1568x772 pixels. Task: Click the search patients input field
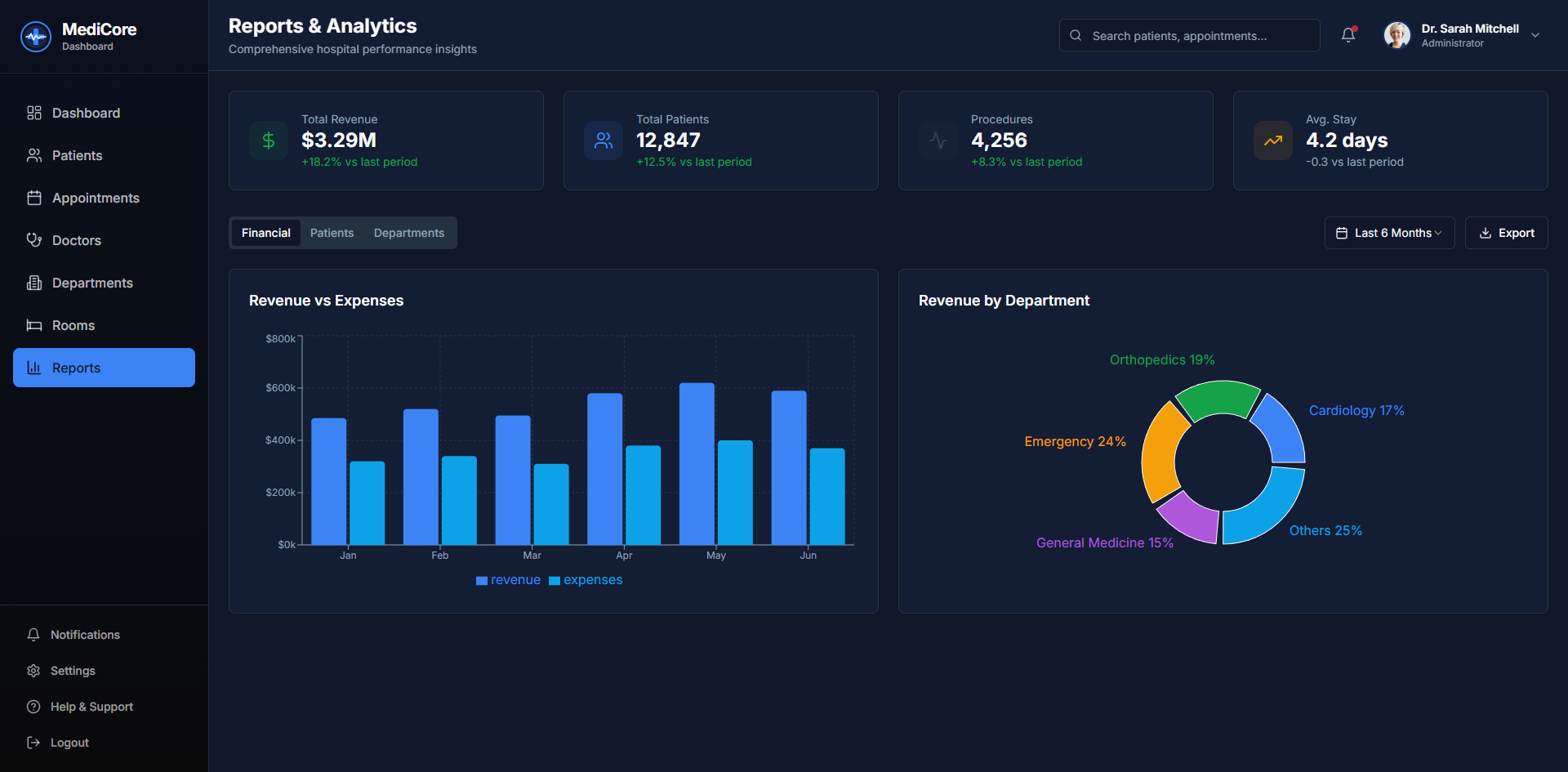[x=1189, y=35]
